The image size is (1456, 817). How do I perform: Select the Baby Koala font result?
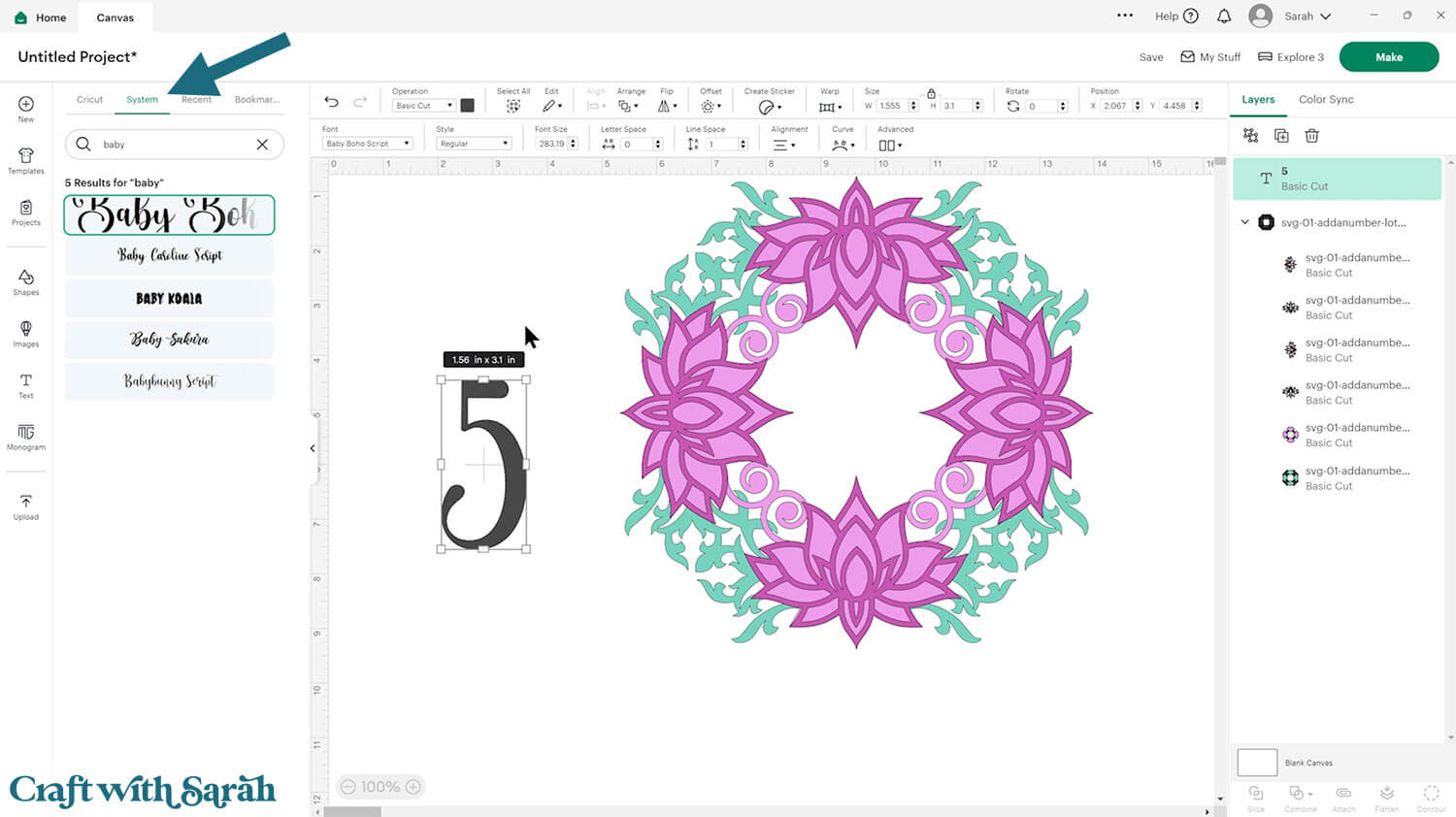(x=169, y=299)
